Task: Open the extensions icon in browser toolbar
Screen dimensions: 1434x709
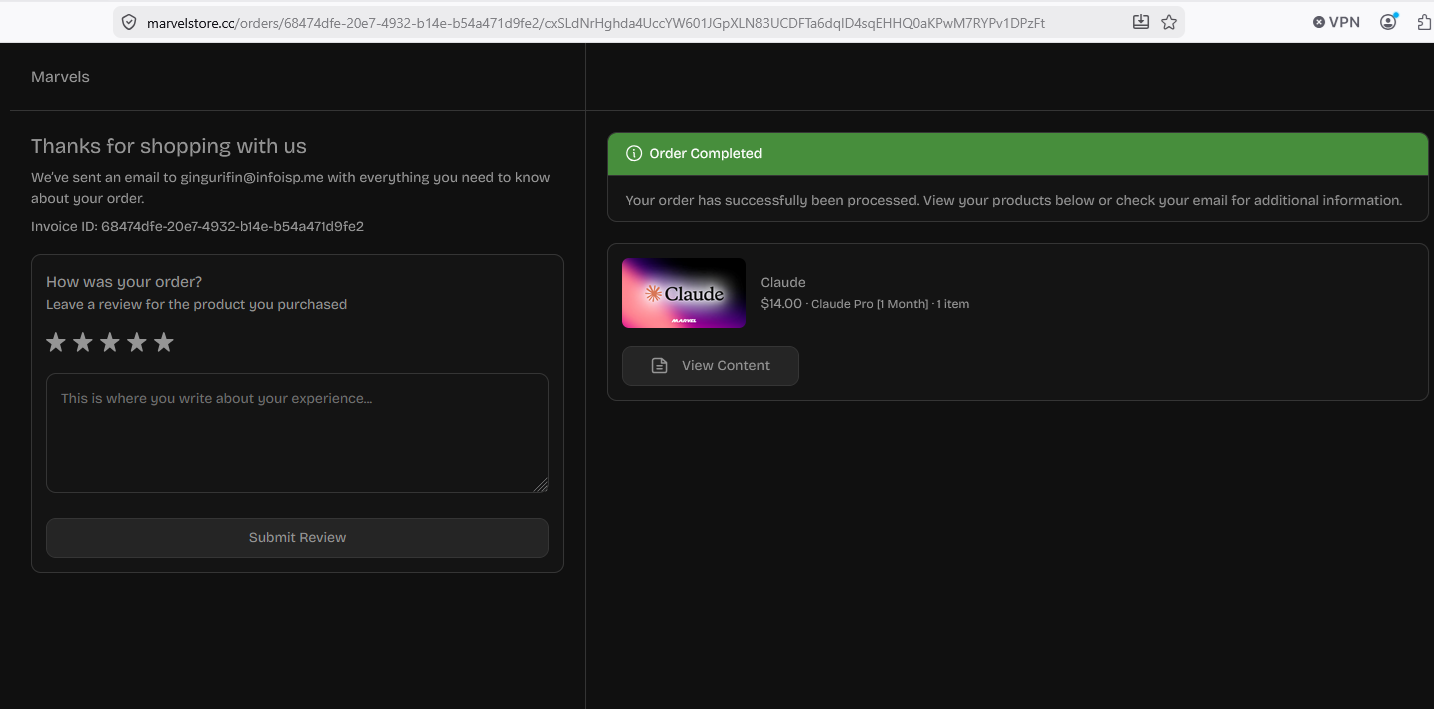Action: 1425,22
